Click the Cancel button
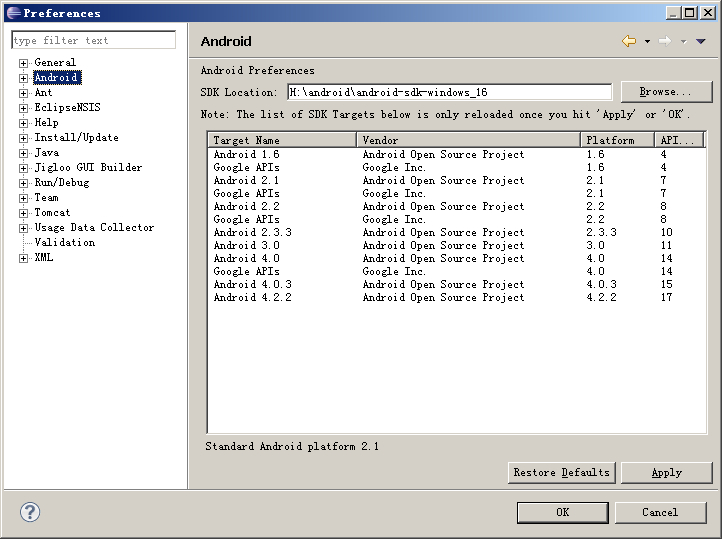722x539 pixels. tap(660, 512)
